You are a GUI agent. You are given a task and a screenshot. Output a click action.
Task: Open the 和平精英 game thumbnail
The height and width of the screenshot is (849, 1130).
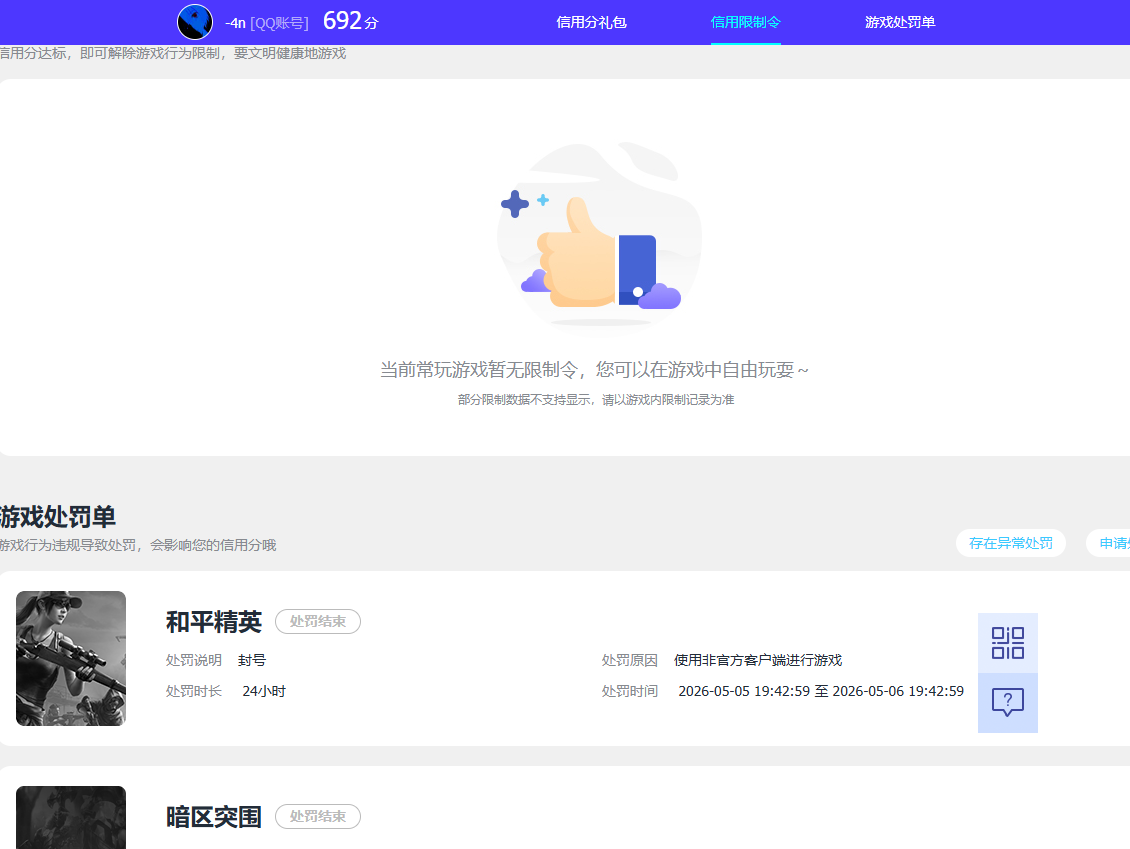click(71, 658)
